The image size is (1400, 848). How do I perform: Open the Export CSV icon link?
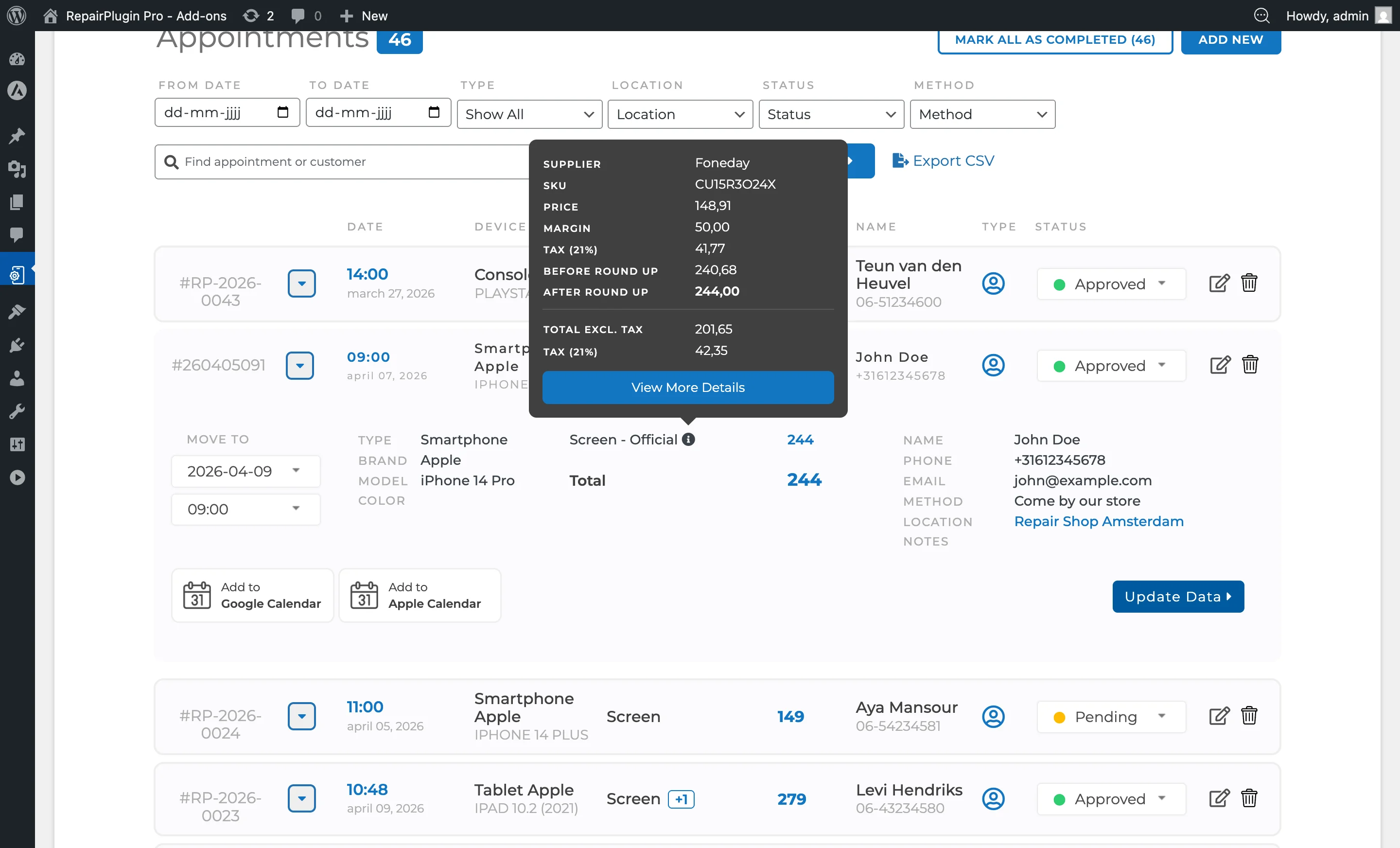[x=901, y=160]
